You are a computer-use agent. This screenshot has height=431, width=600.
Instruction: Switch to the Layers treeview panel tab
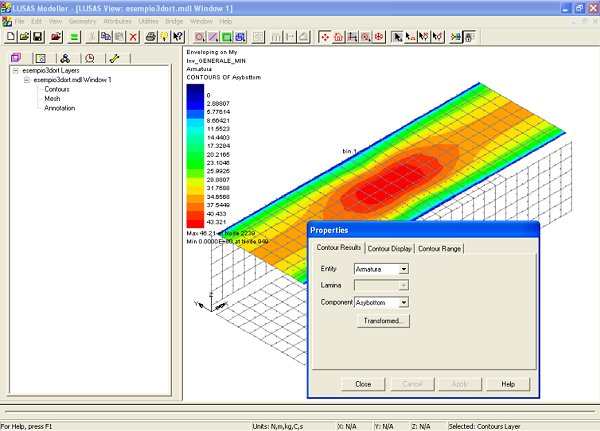[x=16, y=58]
